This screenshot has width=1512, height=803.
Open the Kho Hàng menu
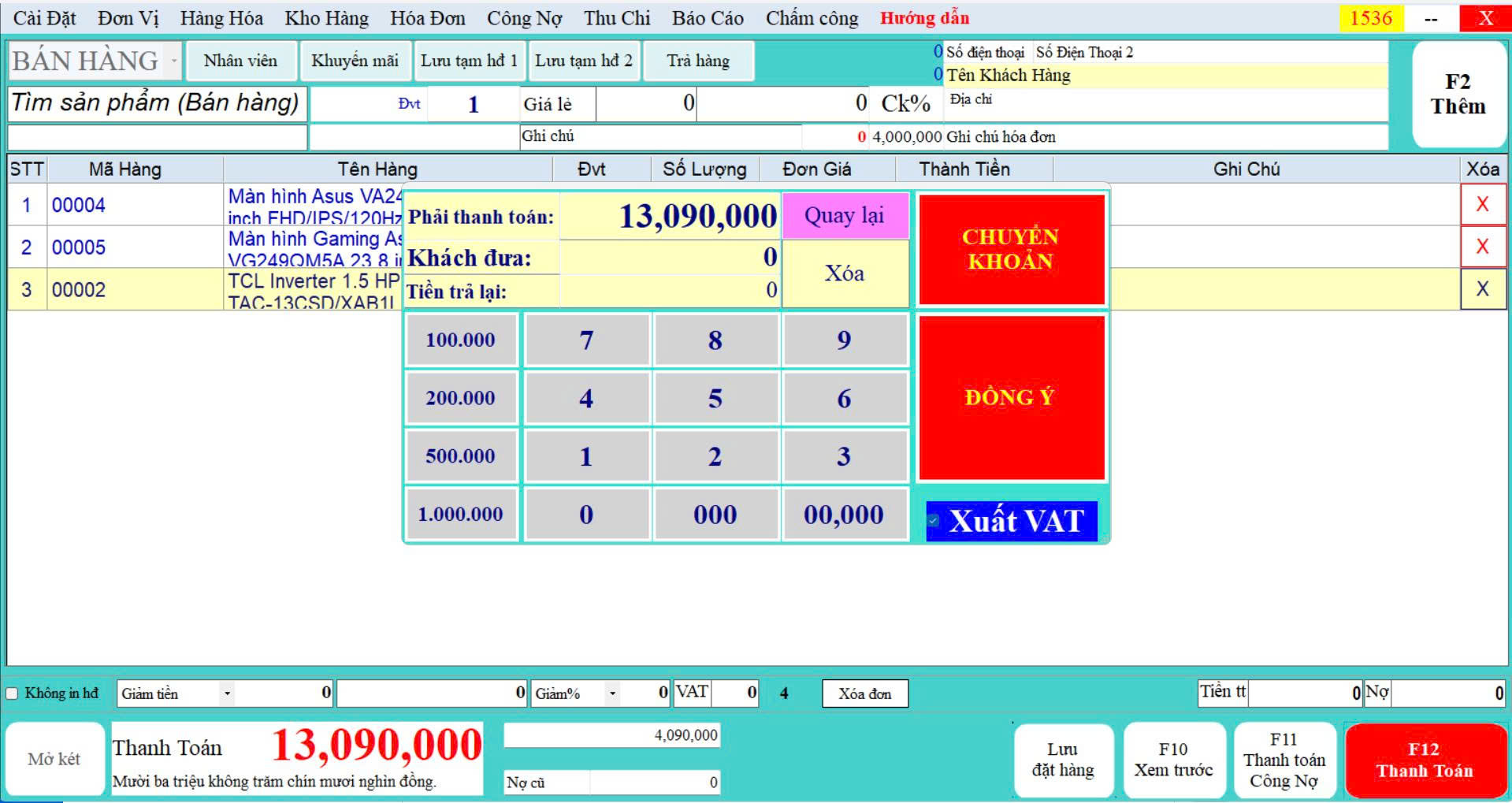click(x=326, y=18)
